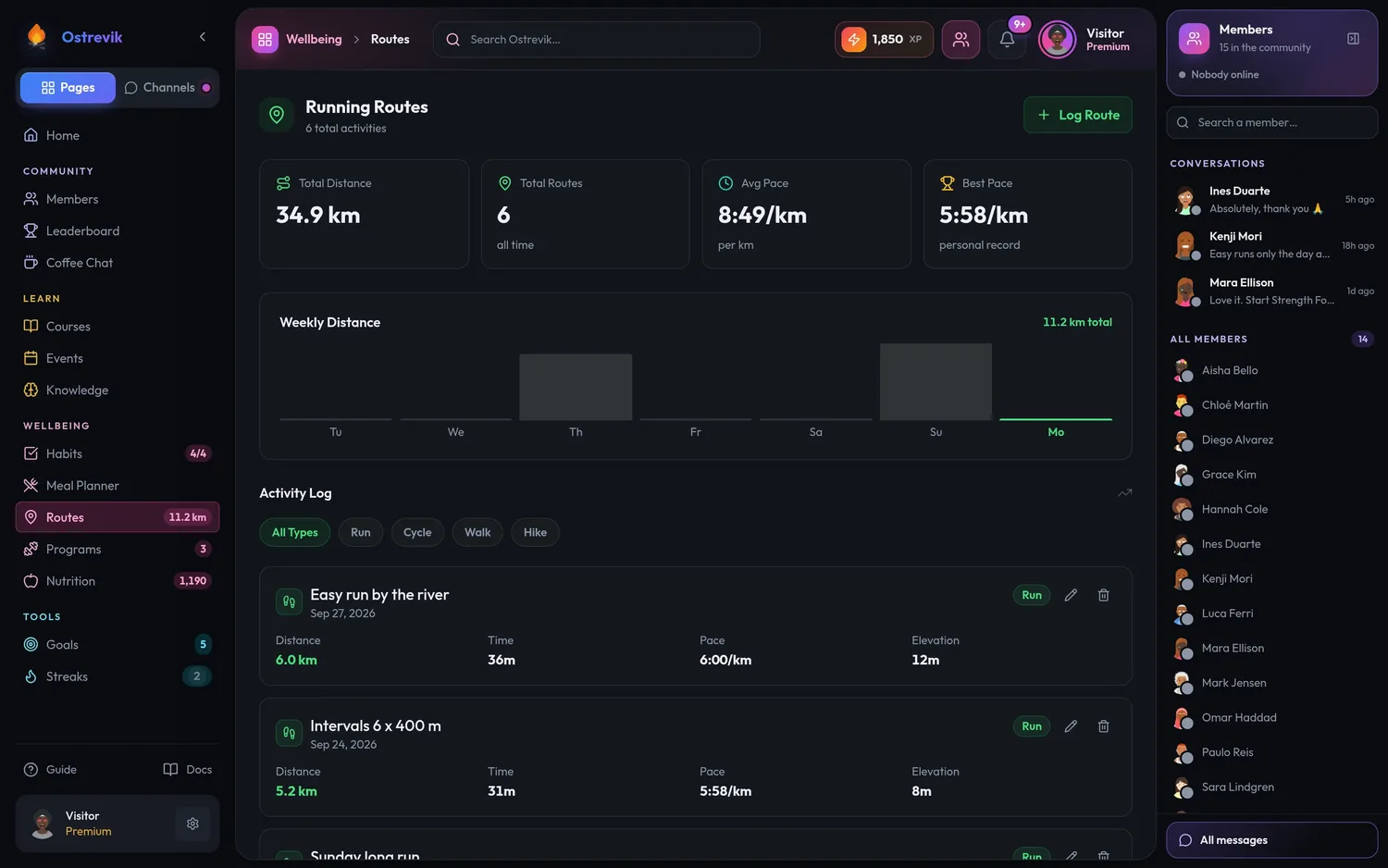Click the Sunday bar in Weekly Distance
The height and width of the screenshot is (868, 1388).
[x=936, y=381]
